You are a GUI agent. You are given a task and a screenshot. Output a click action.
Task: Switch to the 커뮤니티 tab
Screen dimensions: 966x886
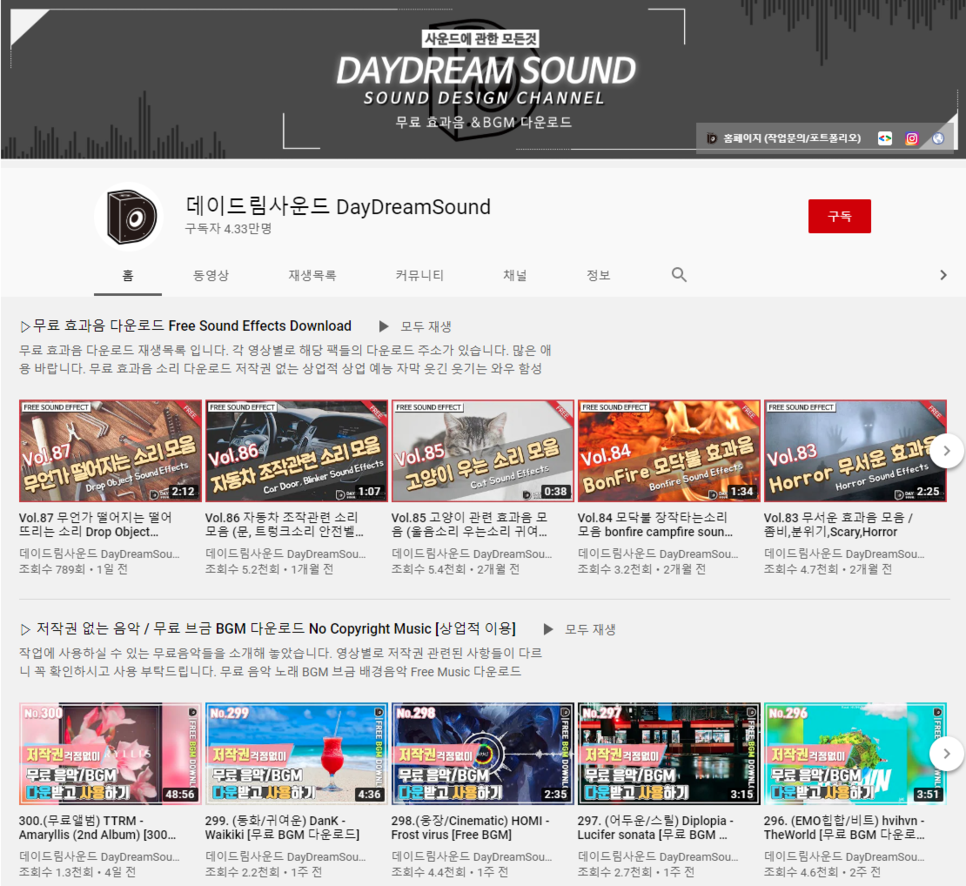pyautogui.click(x=420, y=275)
